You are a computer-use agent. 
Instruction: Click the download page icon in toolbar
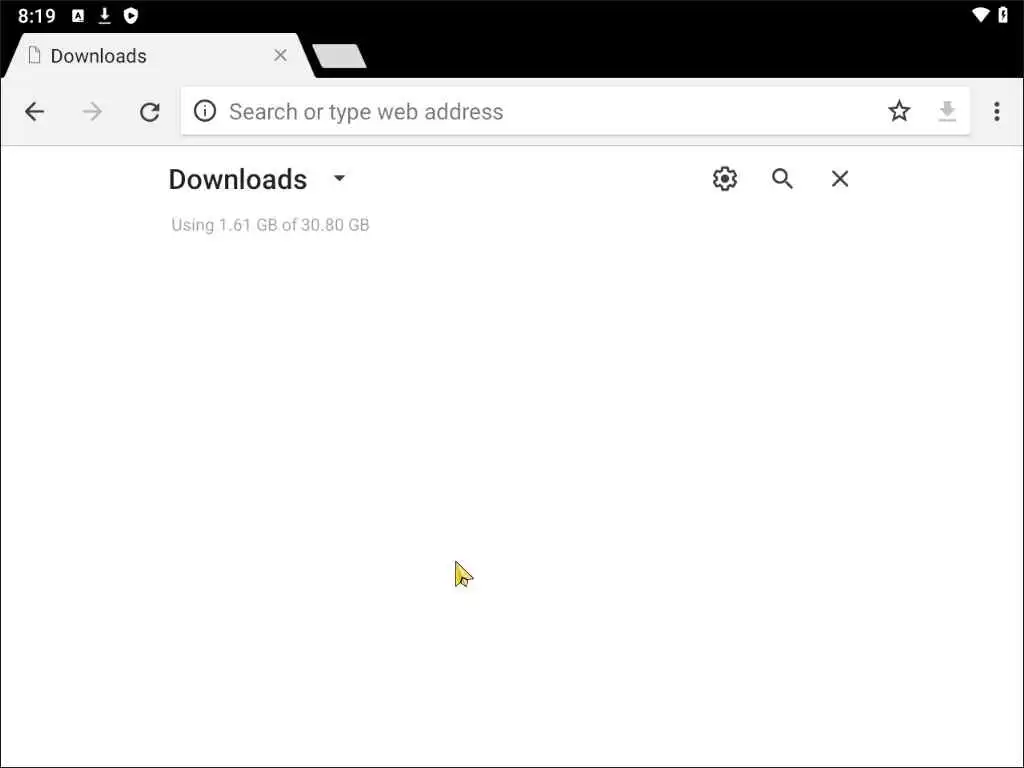click(x=947, y=112)
